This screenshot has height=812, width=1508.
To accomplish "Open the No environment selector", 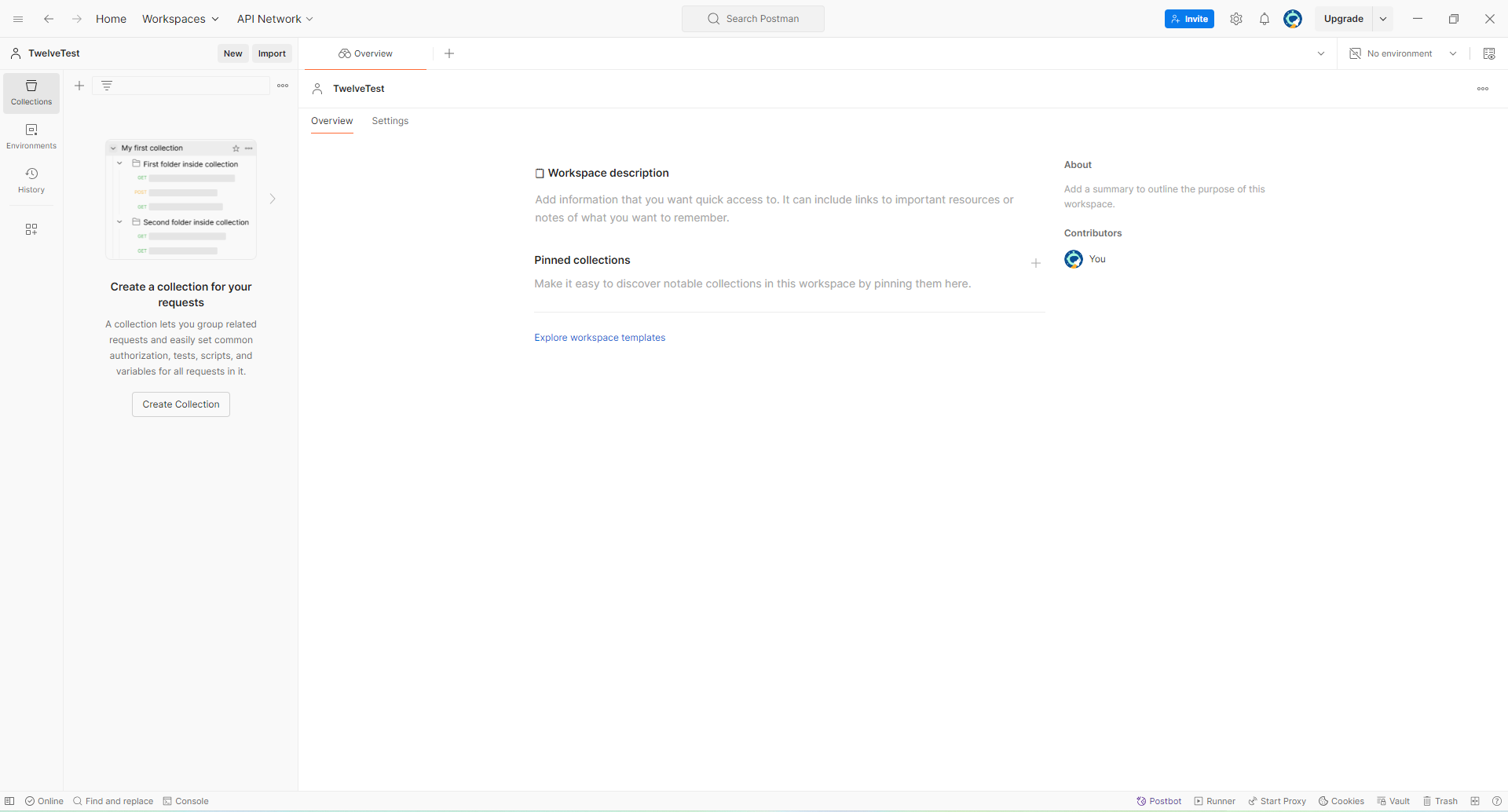I will pyautogui.click(x=1403, y=53).
